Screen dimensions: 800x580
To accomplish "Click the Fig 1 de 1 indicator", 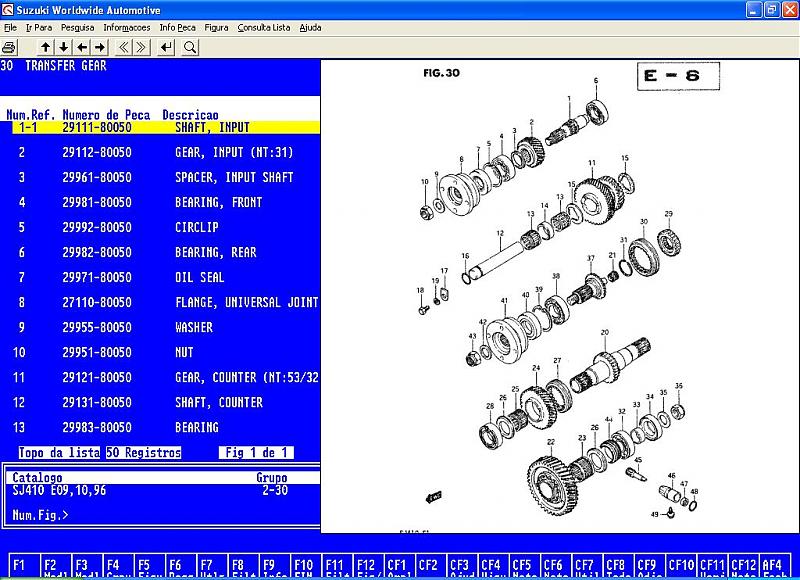I will point(256,452).
